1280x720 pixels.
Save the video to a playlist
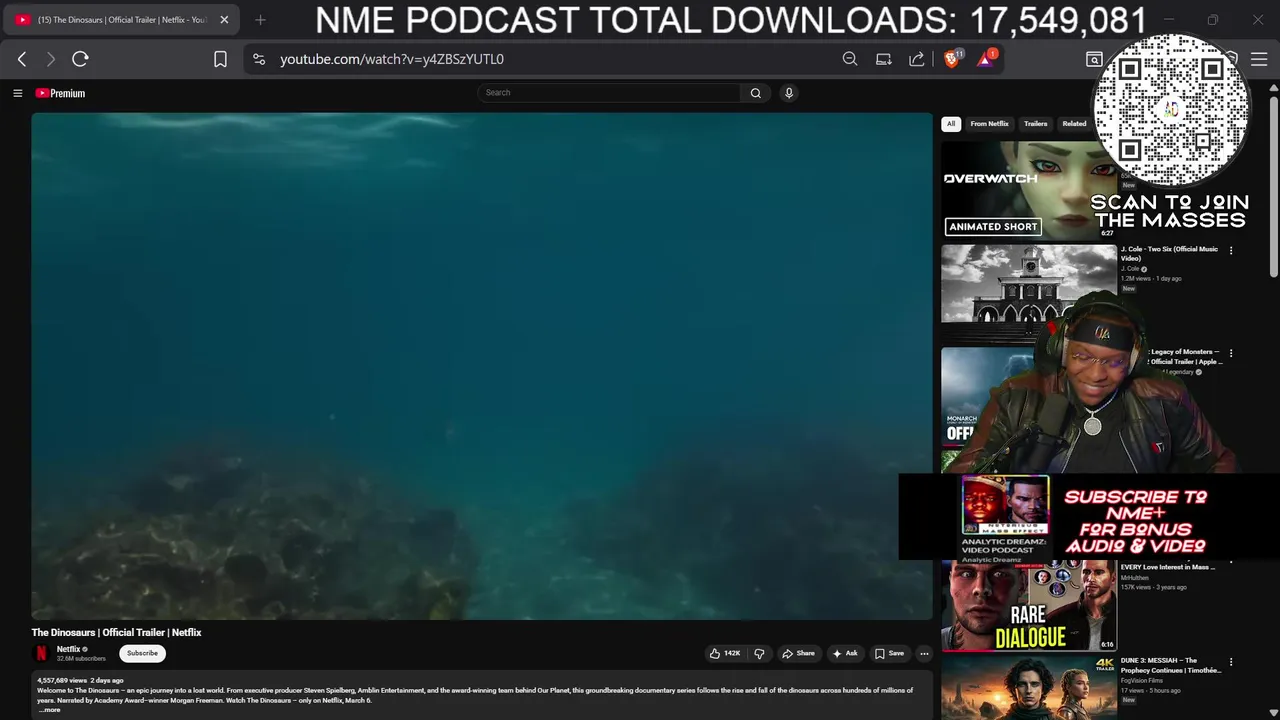point(889,653)
